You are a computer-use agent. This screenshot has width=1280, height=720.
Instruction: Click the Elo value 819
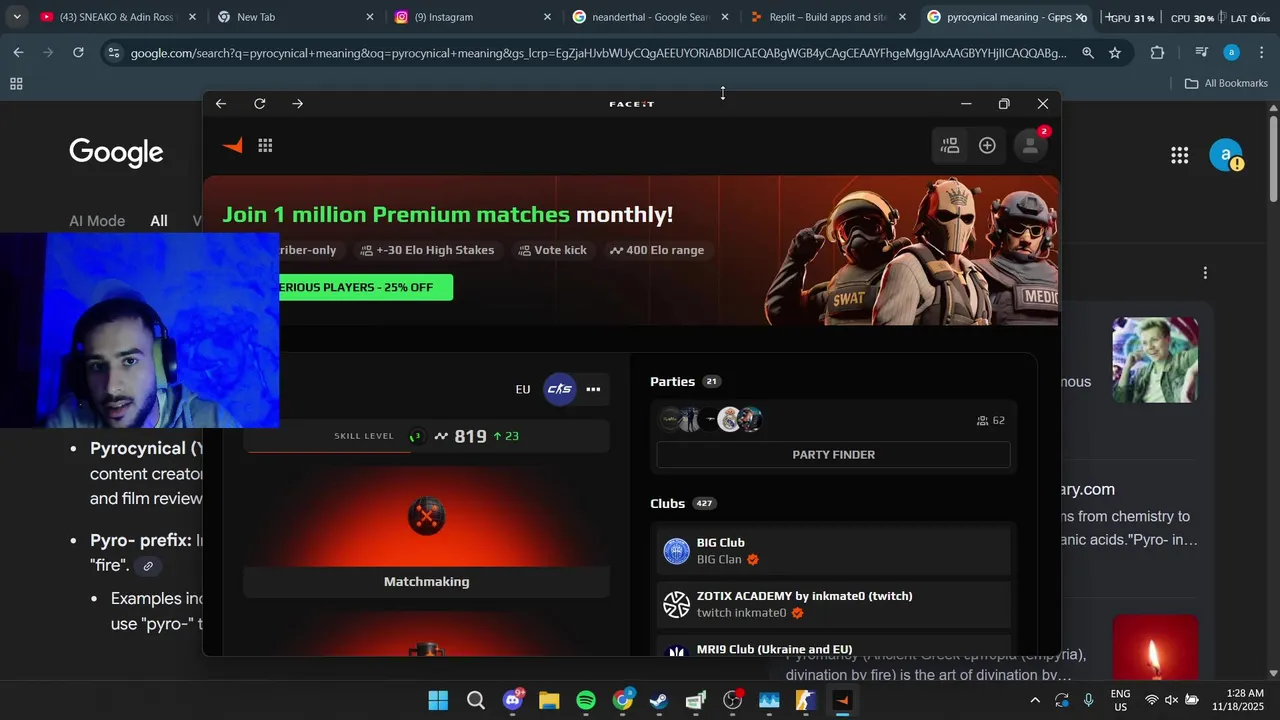pyautogui.click(x=470, y=437)
